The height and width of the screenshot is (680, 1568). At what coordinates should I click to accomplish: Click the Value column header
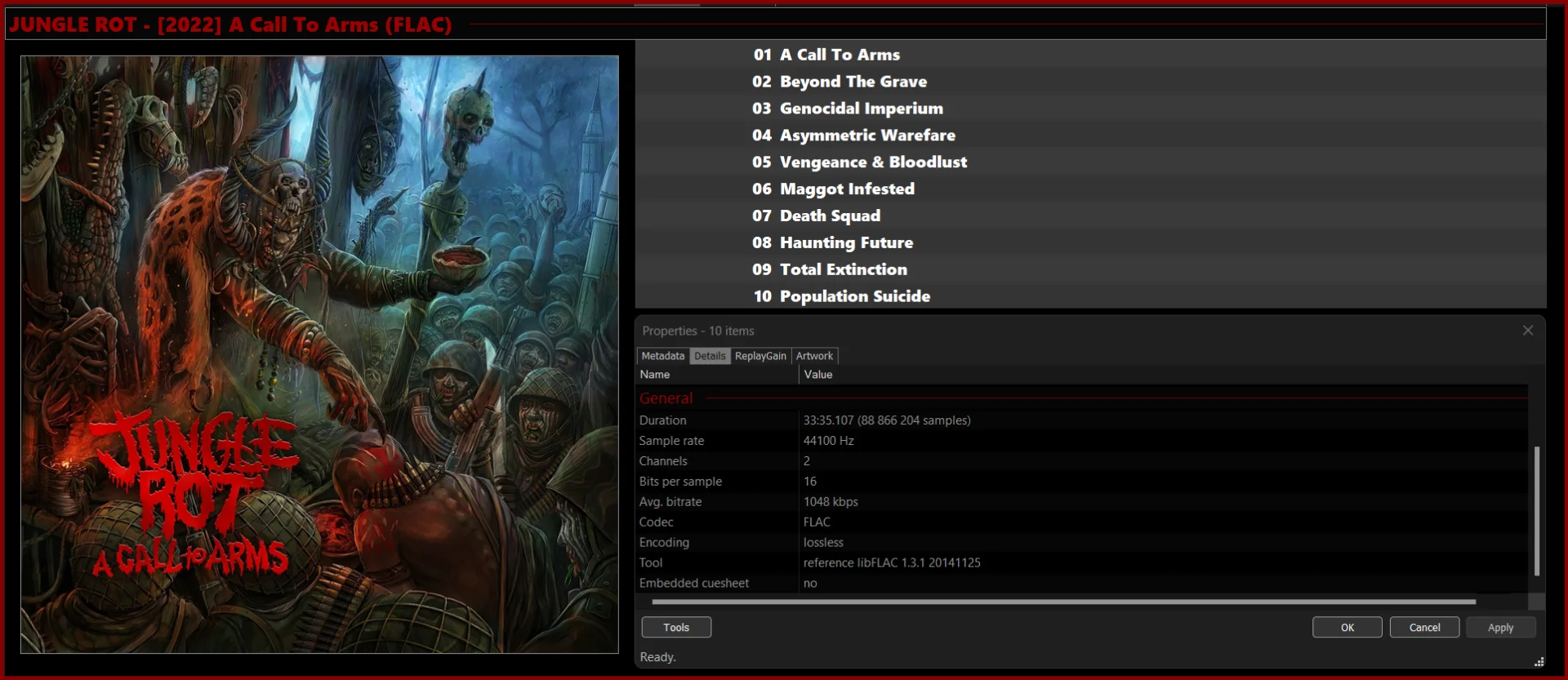(x=1163, y=375)
